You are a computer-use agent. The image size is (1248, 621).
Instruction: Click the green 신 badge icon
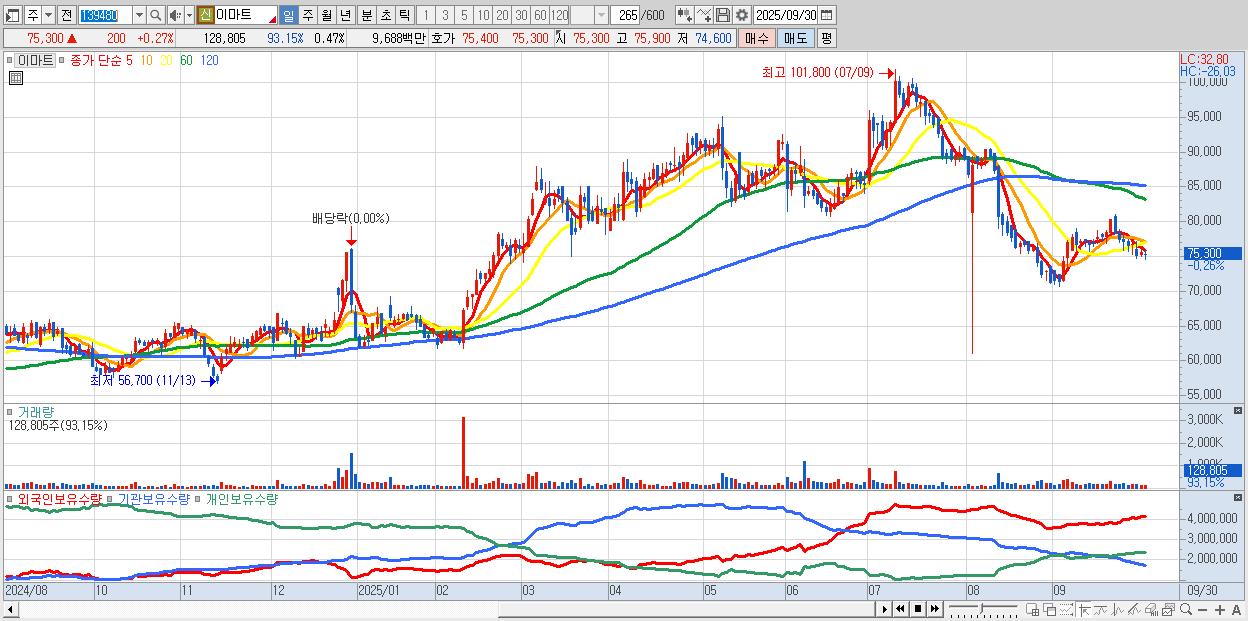205,15
